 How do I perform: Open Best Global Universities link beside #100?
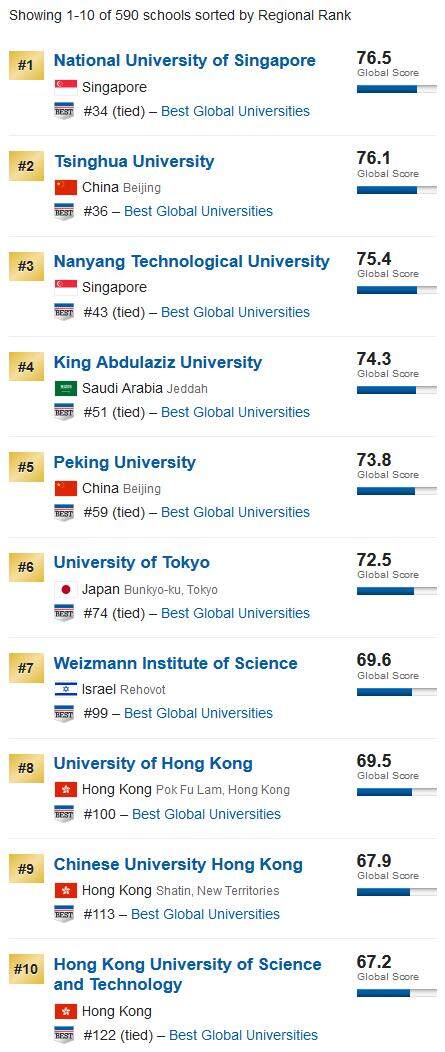coord(206,814)
